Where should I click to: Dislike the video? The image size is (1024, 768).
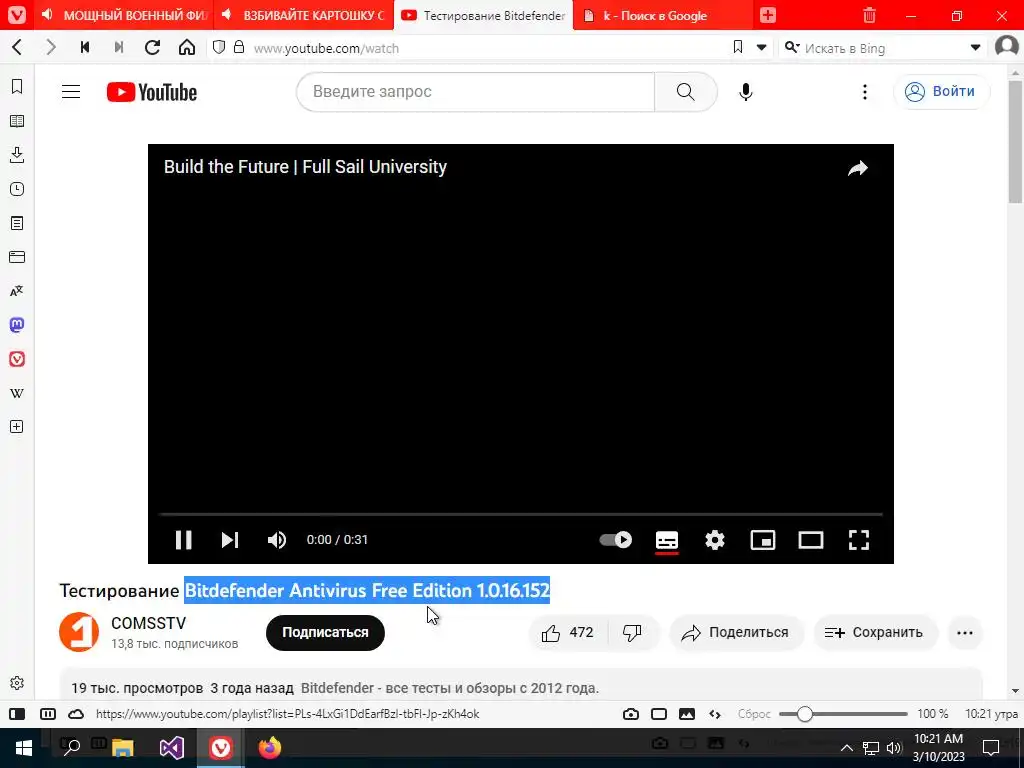(x=632, y=632)
